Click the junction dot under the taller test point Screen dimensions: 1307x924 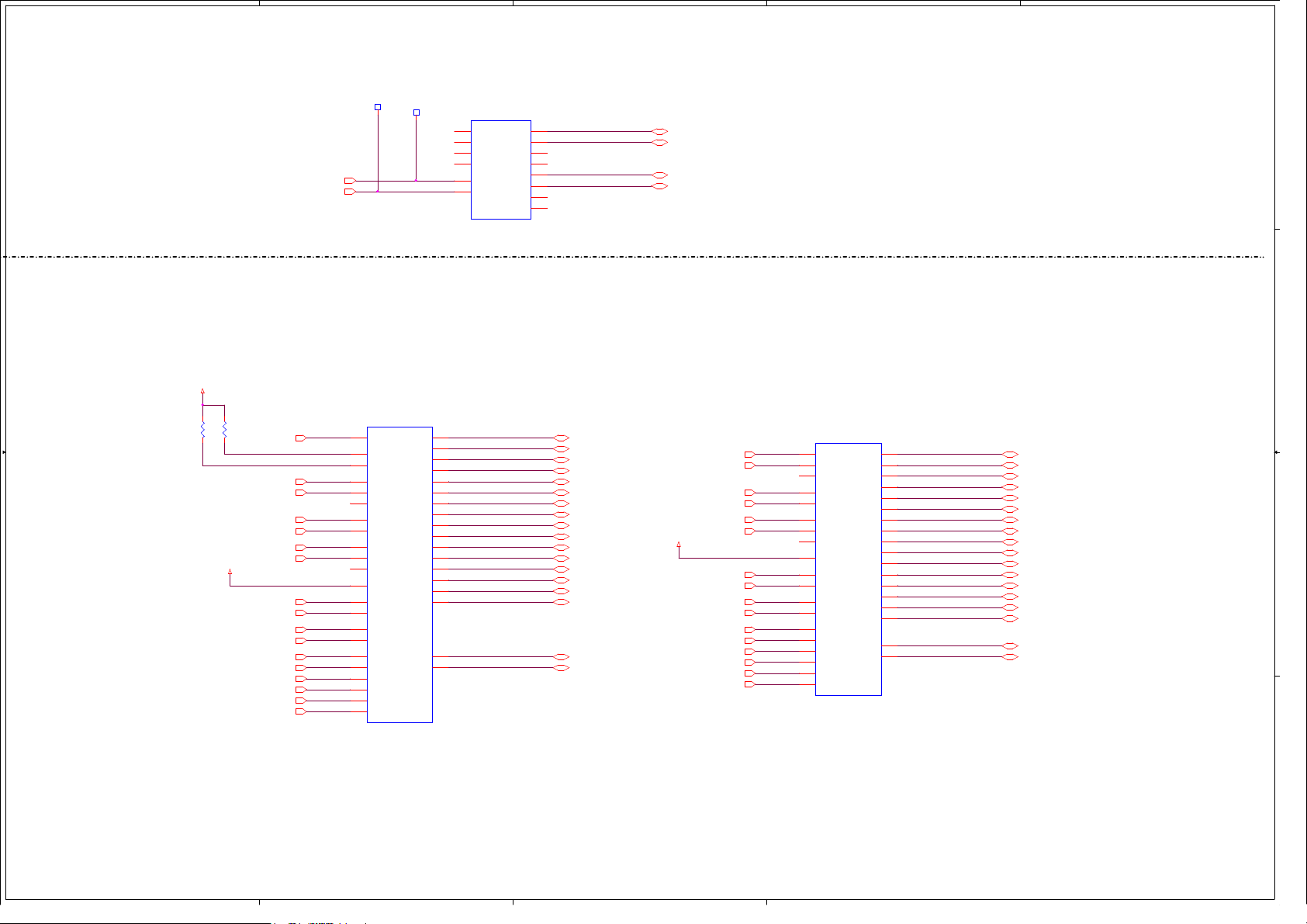[x=378, y=192]
